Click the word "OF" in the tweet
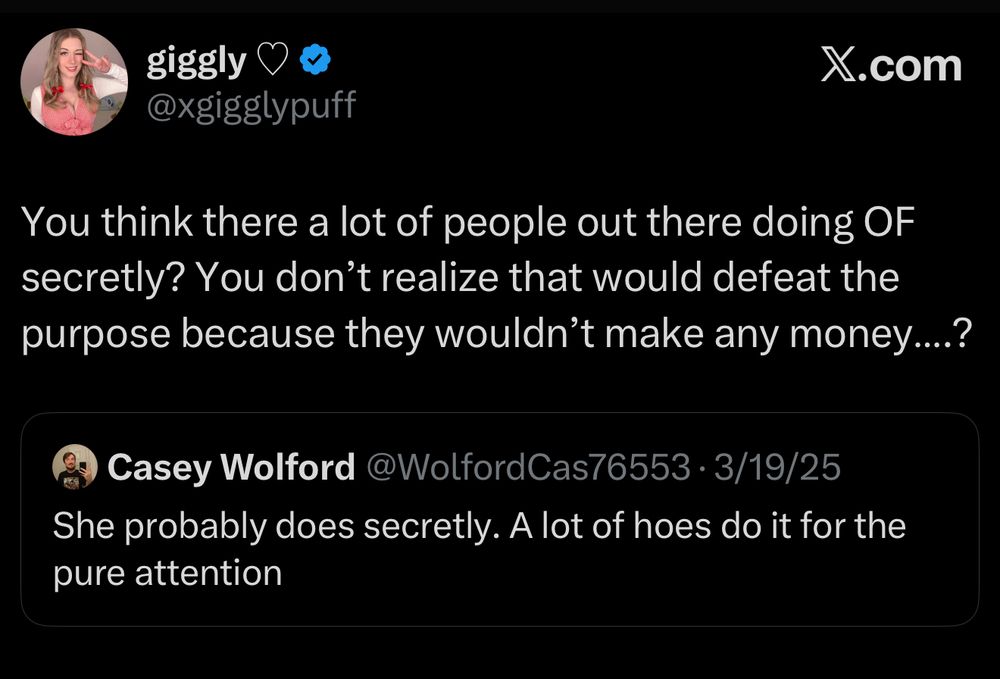 (x=887, y=223)
